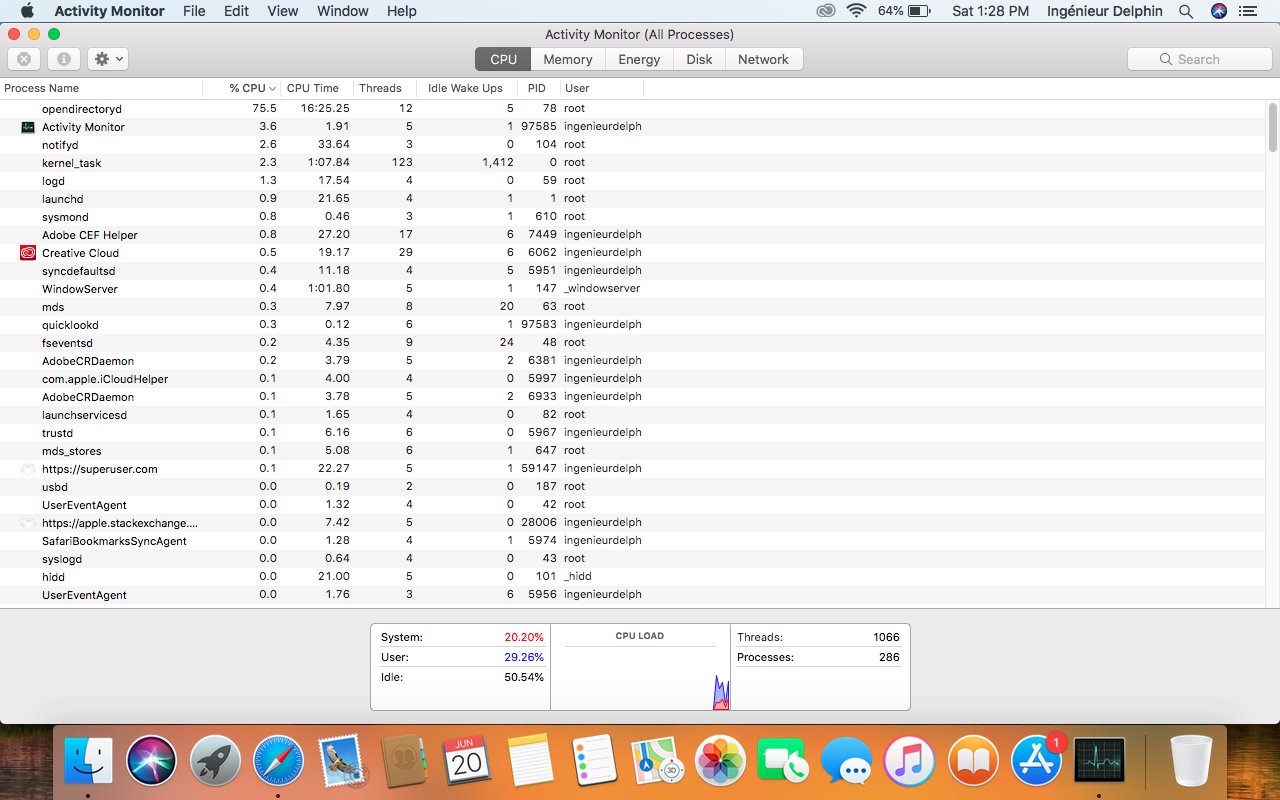Open iTunes from the Dock

(x=909, y=762)
